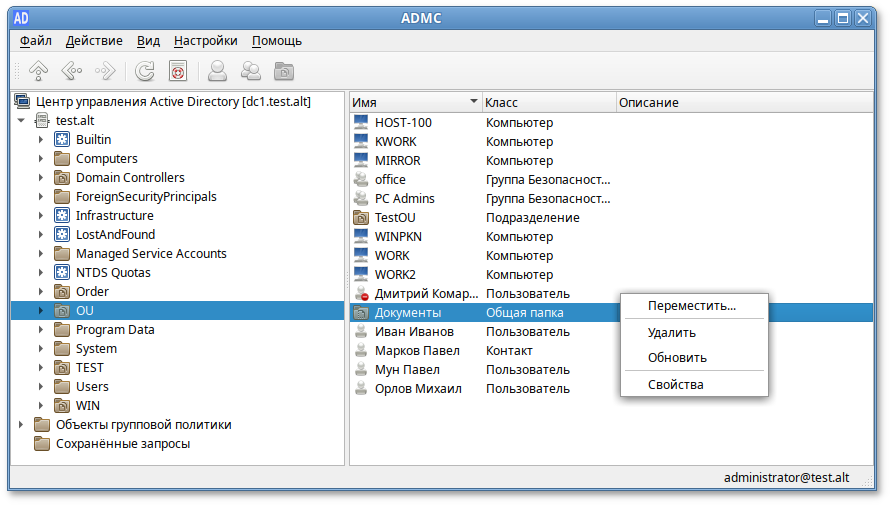Expand the Builtin tree node
Screen dimensions: 890x505
[41, 140]
